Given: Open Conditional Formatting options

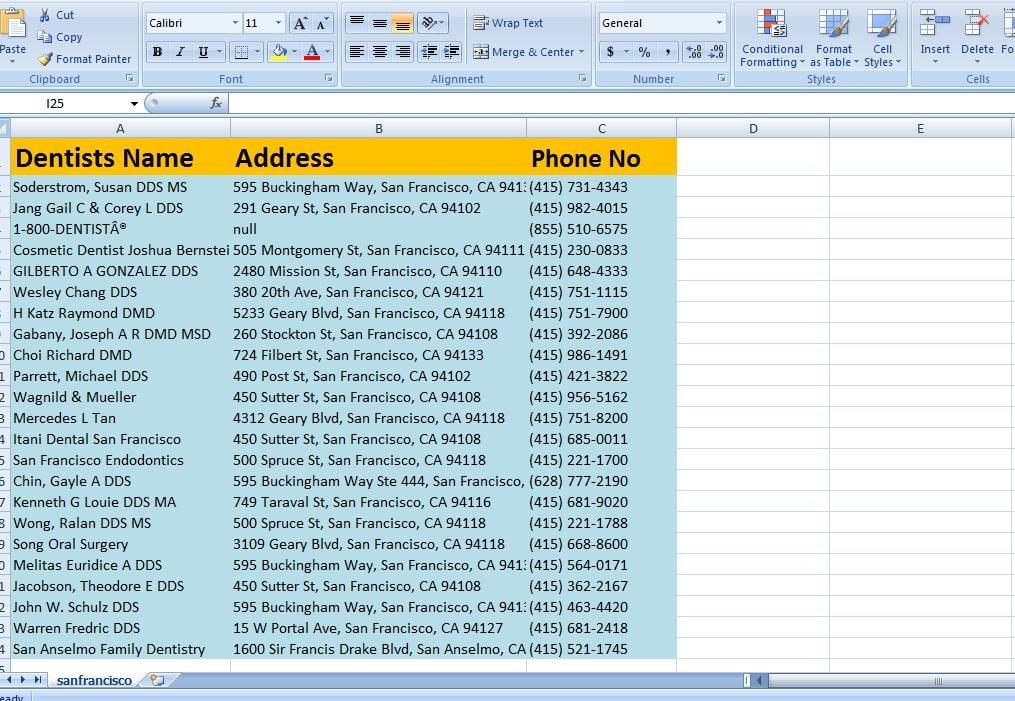Looking at the screenshot, I should pyautogui.click(x=771, y=40).
